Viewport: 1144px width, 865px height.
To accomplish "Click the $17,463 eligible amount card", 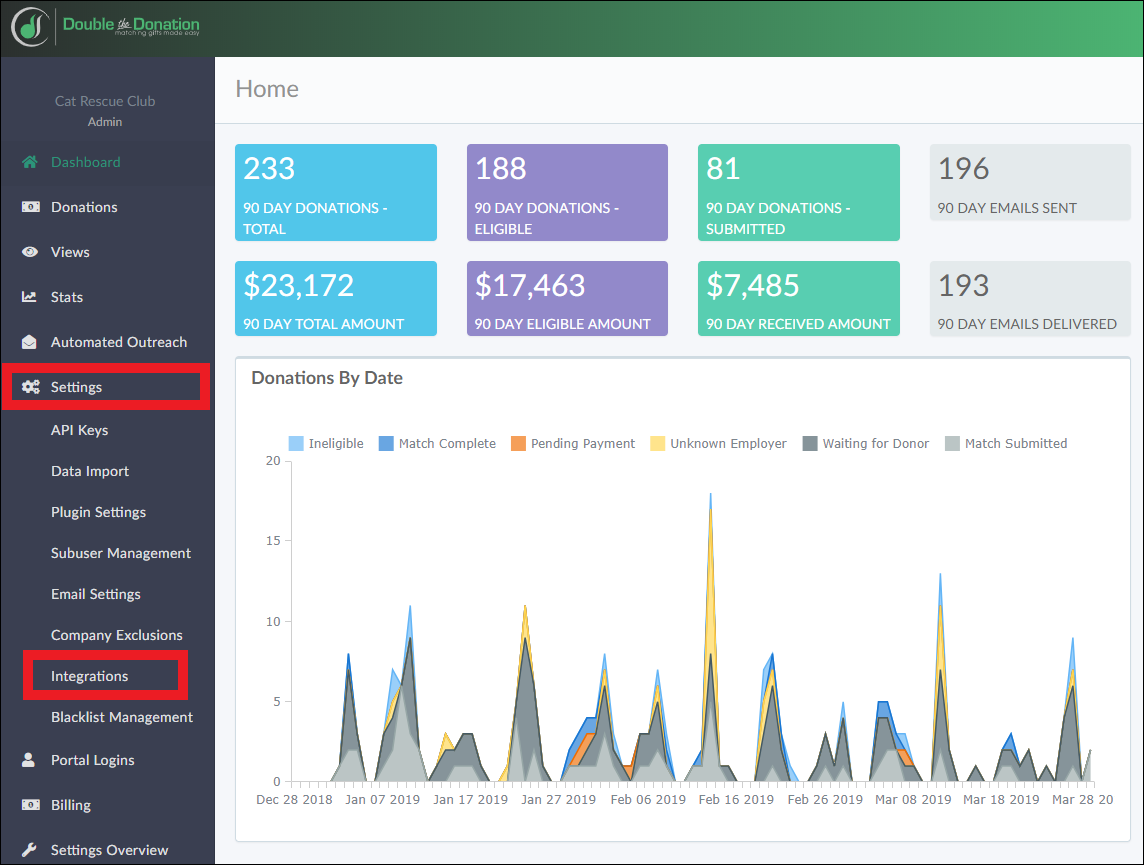I will [x=567, y=298].
